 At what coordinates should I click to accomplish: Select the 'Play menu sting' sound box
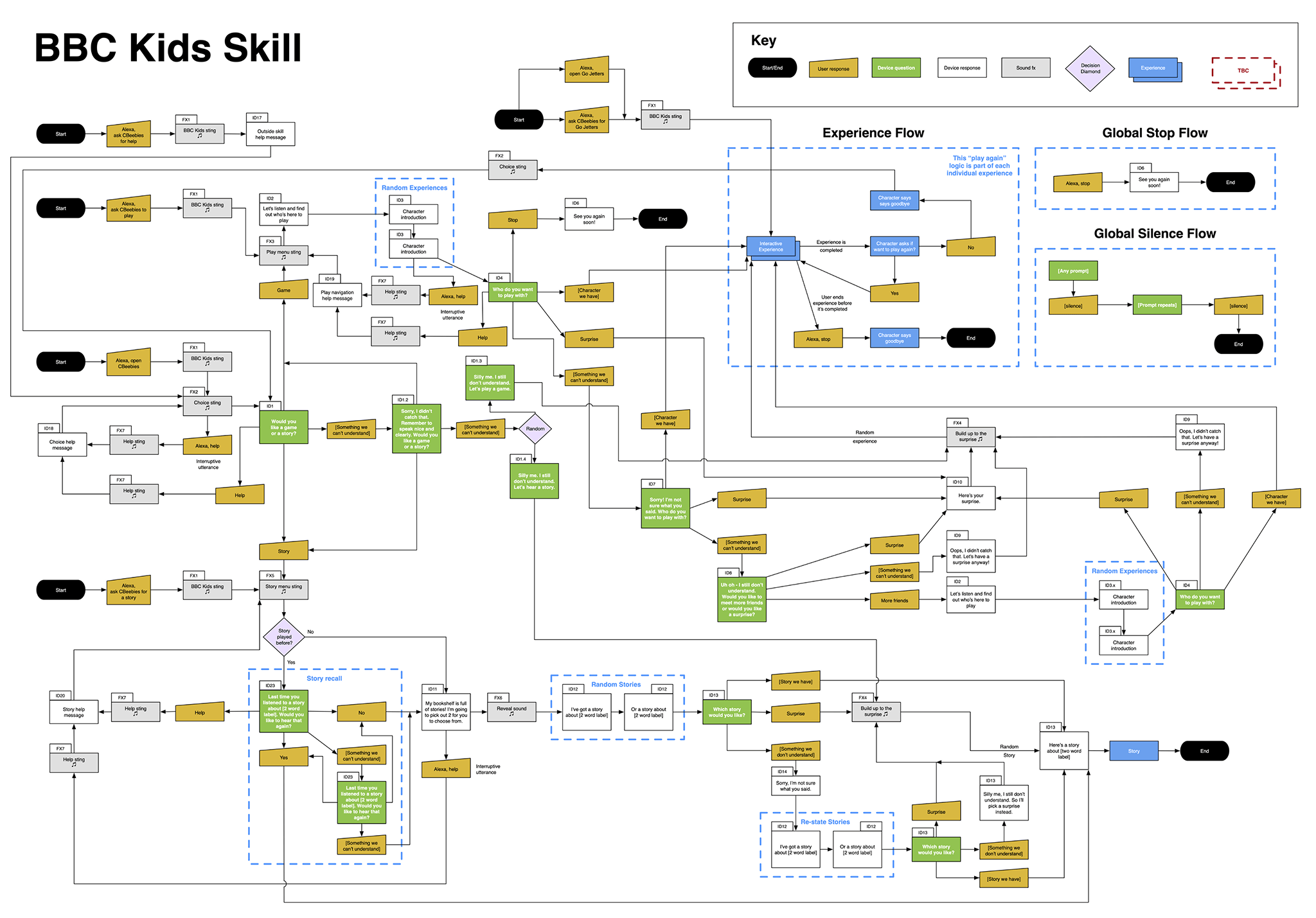tap(283, 254)
